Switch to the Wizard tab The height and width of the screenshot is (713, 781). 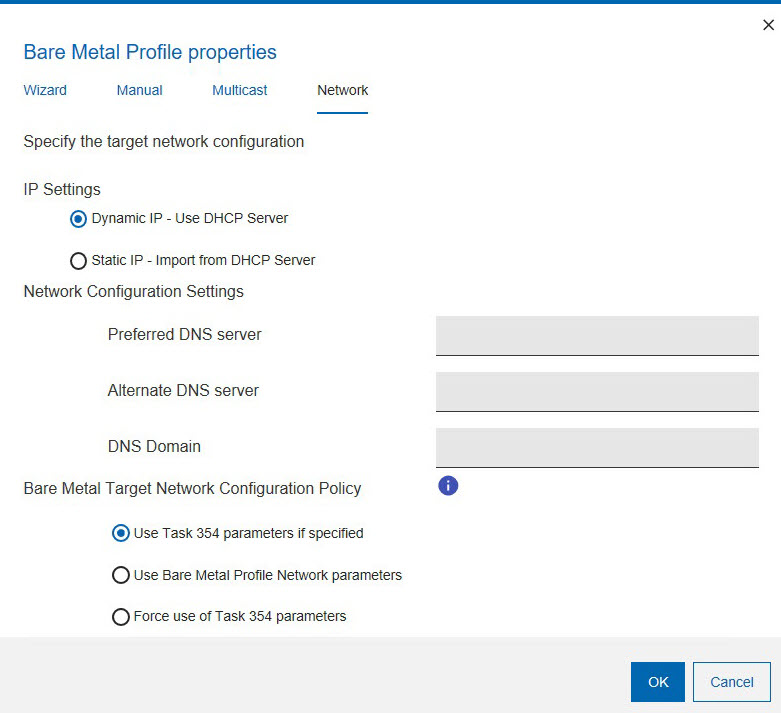tap(45, 90)
